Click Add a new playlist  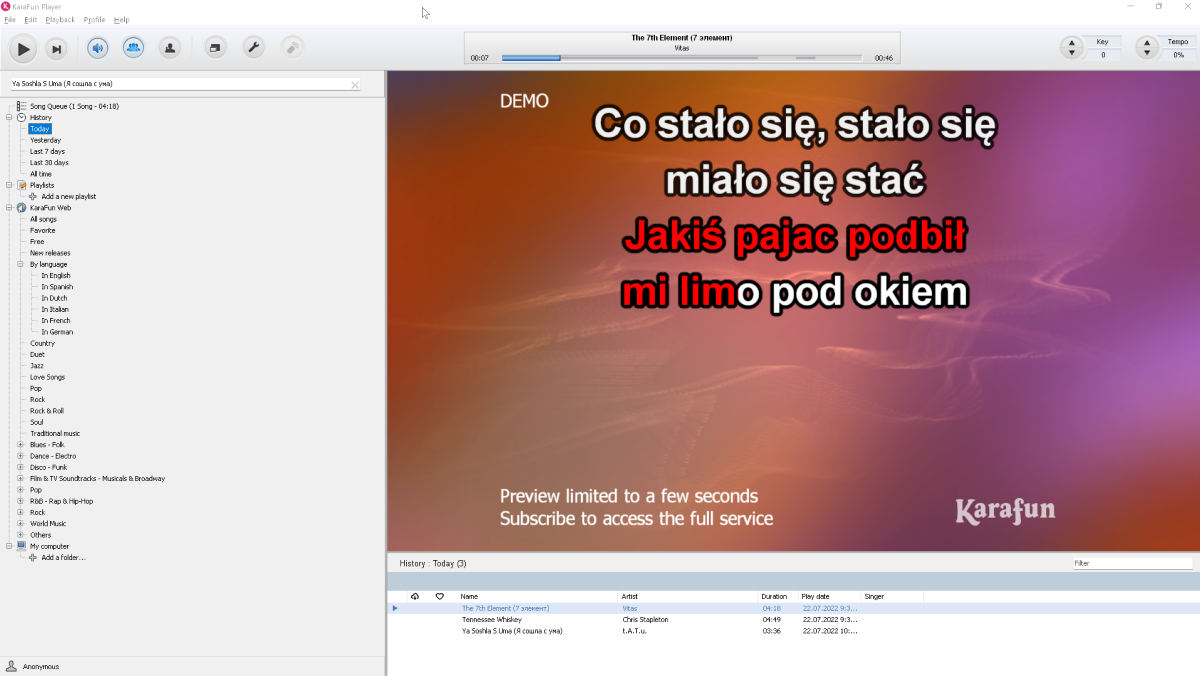click(69, 196)
